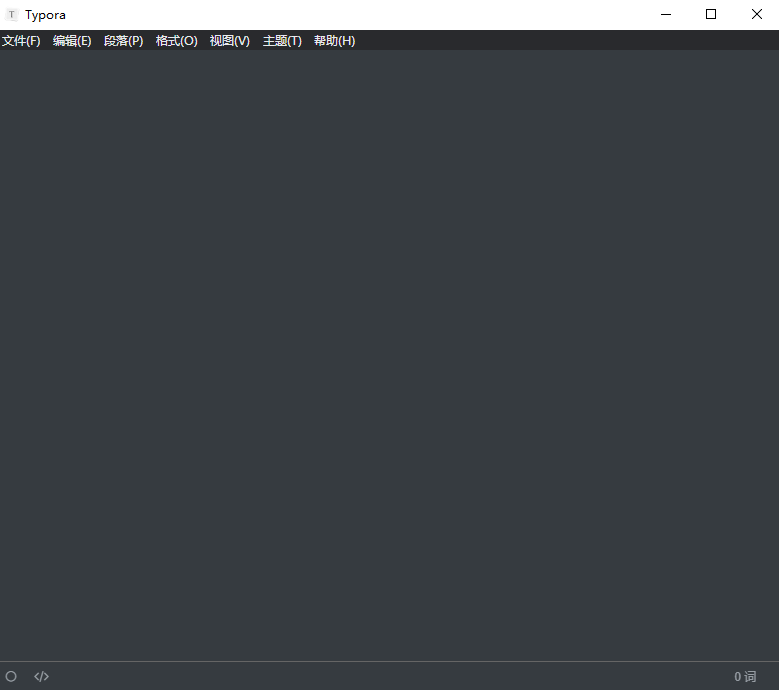This screenshot has height=690, width=779.
Task: Toggle the sidebar with the circle icon
Action: (11, 677)
